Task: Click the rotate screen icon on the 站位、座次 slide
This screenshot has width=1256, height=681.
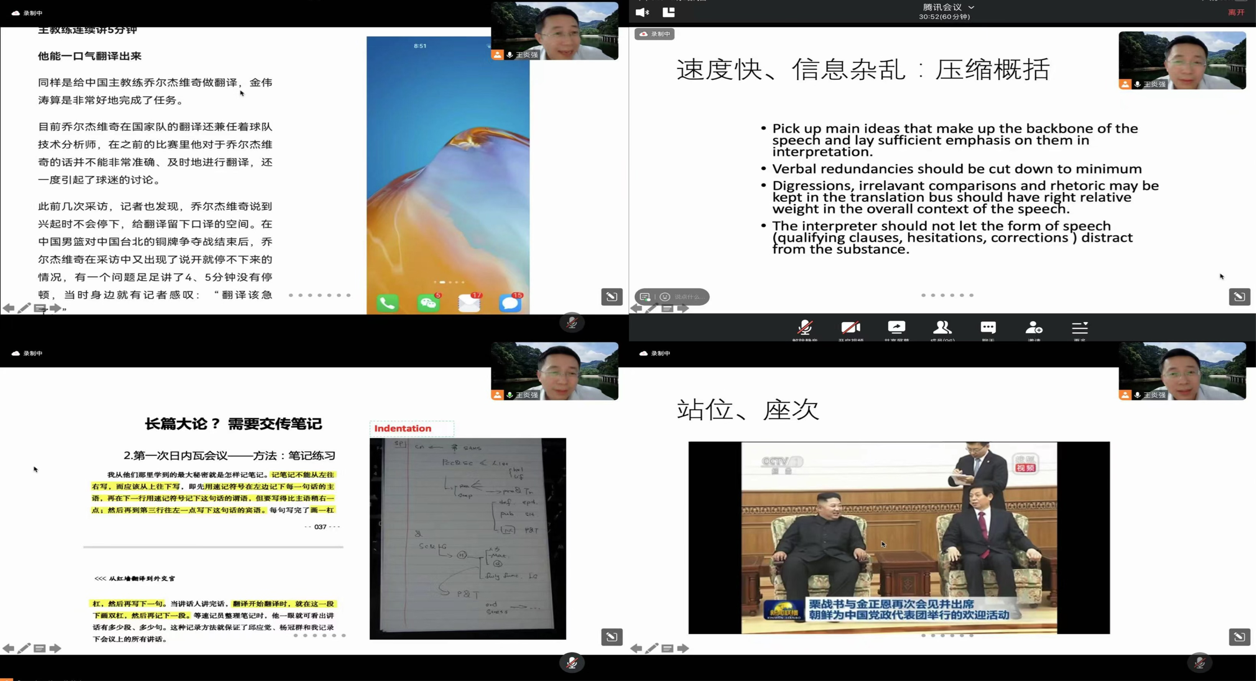Action: 1239,637
